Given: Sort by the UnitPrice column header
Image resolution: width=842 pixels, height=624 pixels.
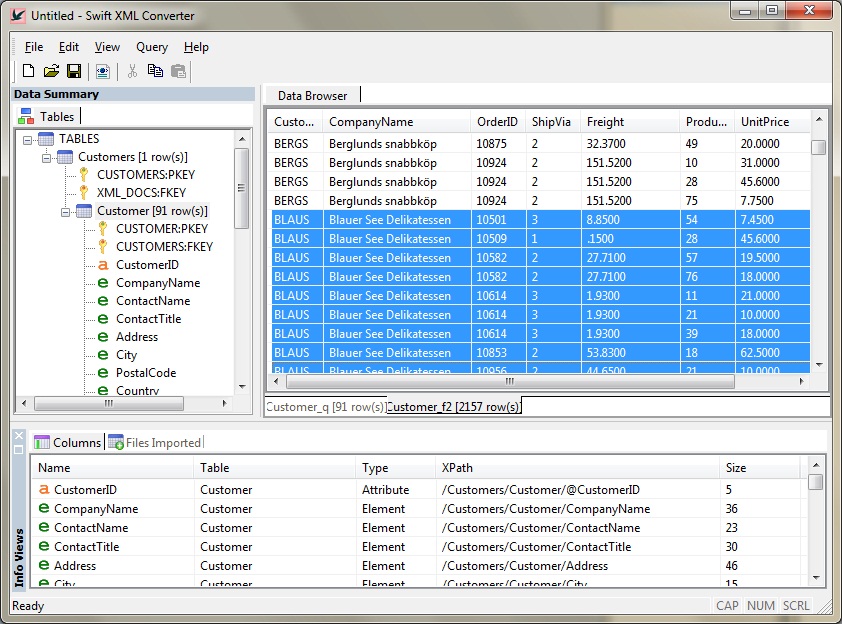Looking at the screenshot, I should [x=772, y=122].
